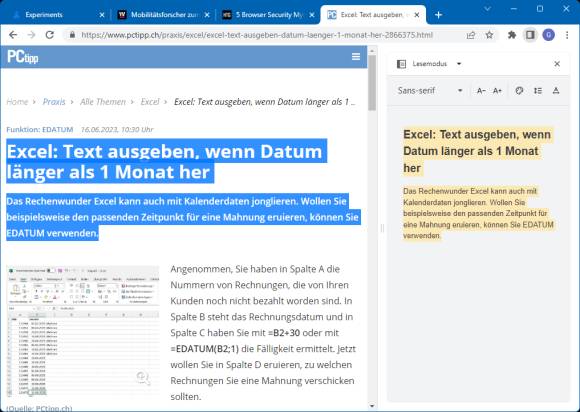The height and width of the screenshot is (412, 580).
Task: Open Alle Themen breadcrumb link
Action: pos(103,102)
